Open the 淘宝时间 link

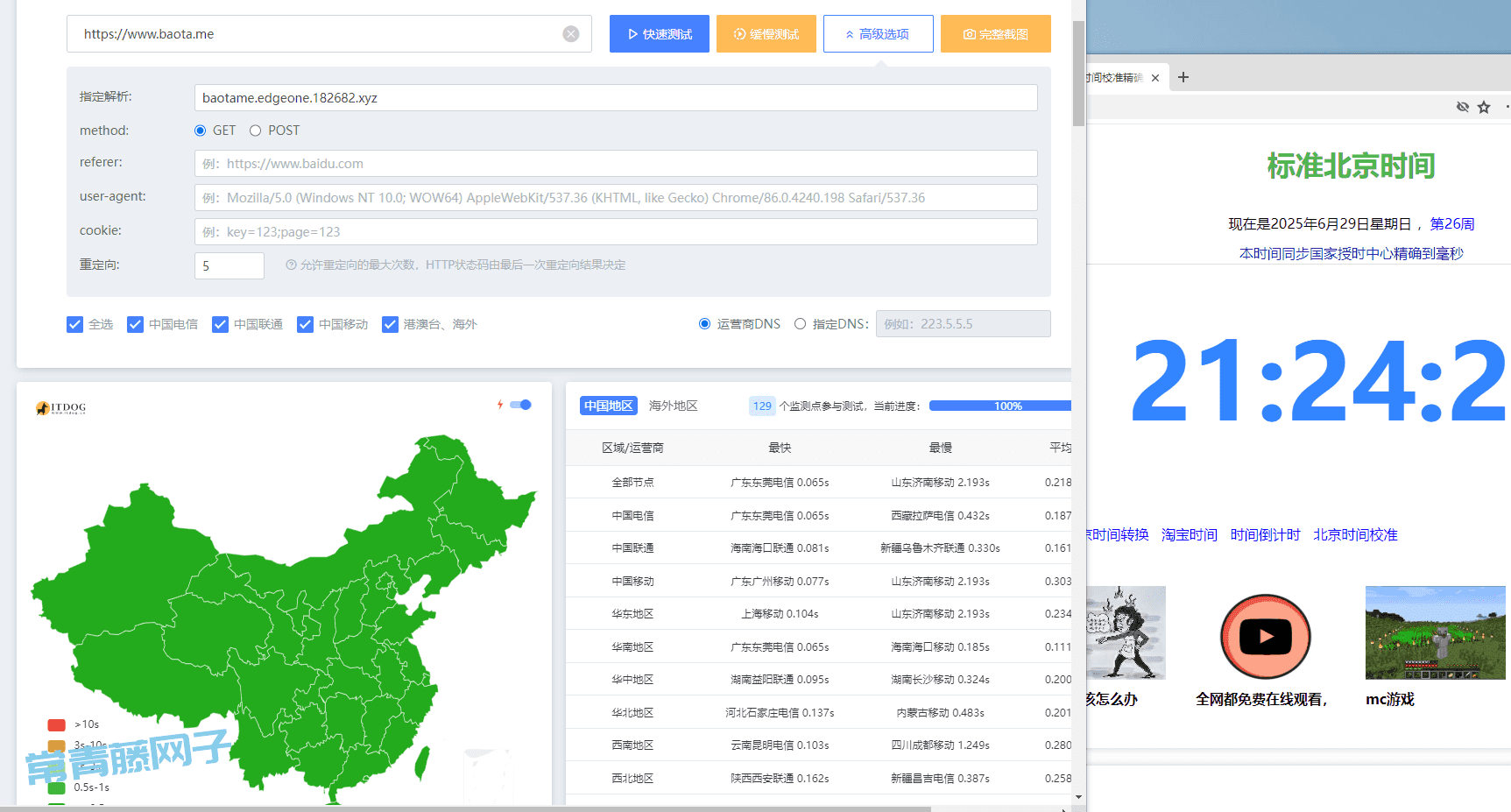click(x=1190, y=534)
